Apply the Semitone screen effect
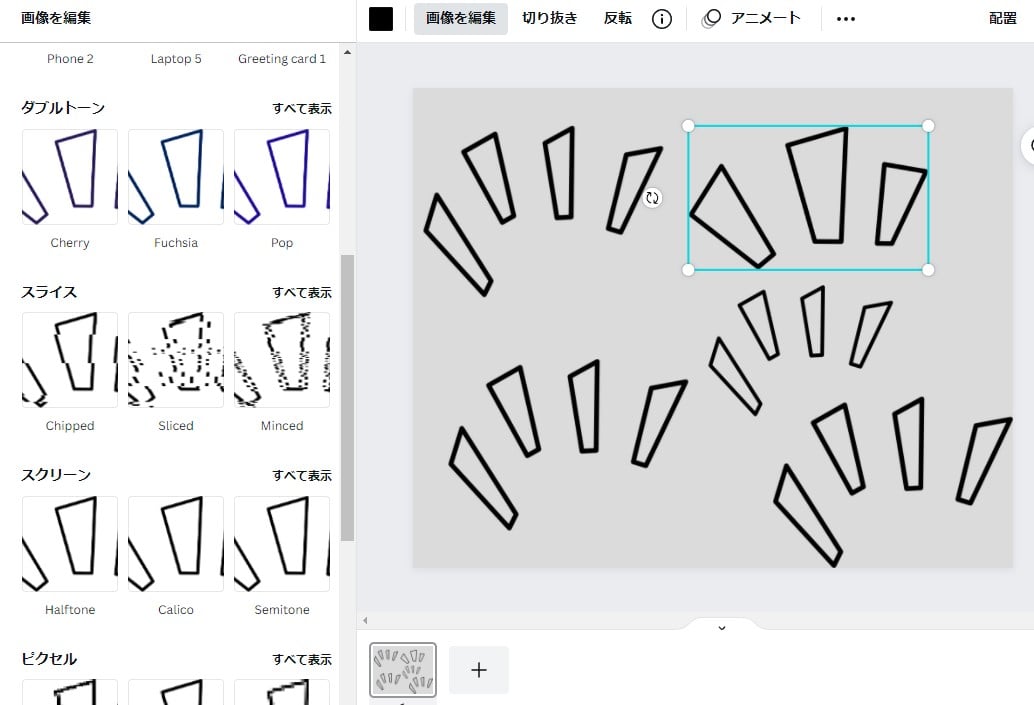The image size is (1034, 705). click(x=282, y=543)
